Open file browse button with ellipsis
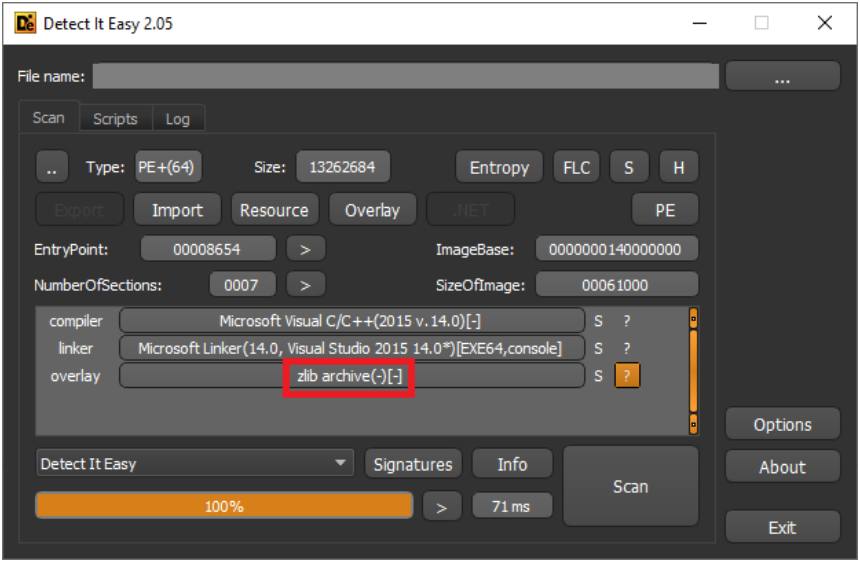This screenshot has width=860, height=562. pos(782,76)
